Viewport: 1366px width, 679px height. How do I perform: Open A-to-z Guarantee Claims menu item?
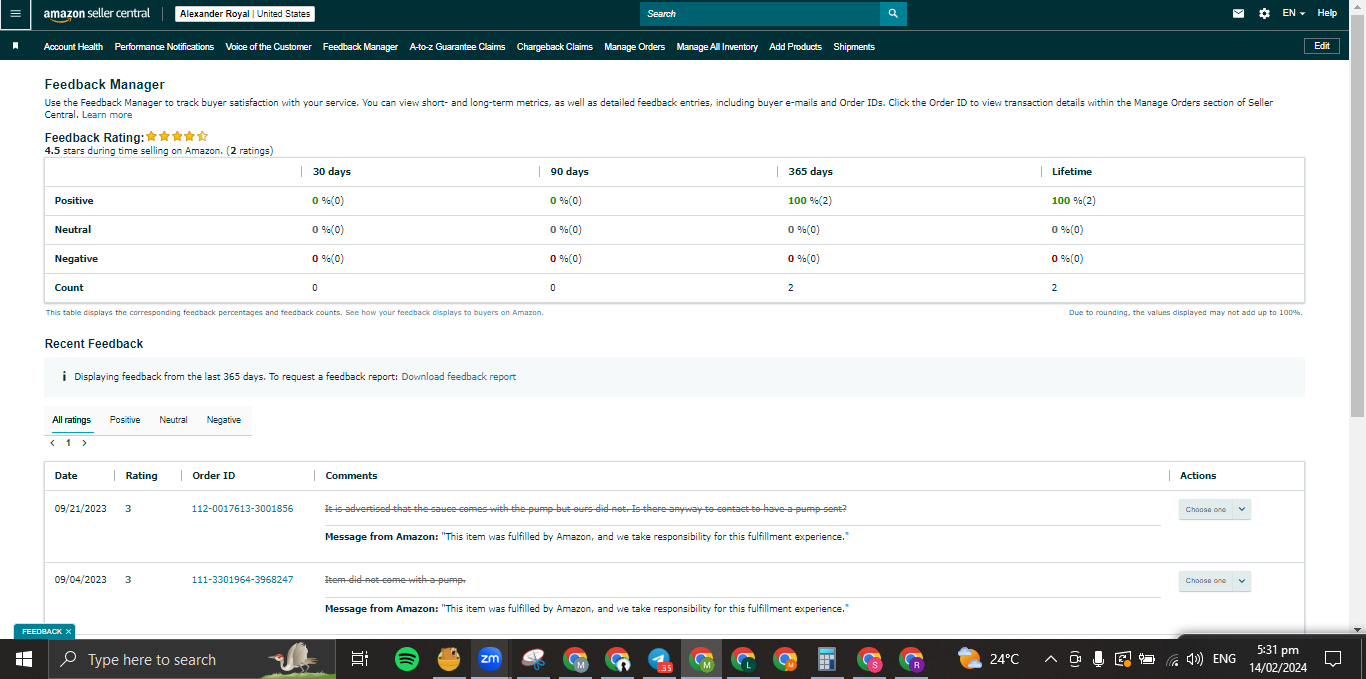click(457, 46)
